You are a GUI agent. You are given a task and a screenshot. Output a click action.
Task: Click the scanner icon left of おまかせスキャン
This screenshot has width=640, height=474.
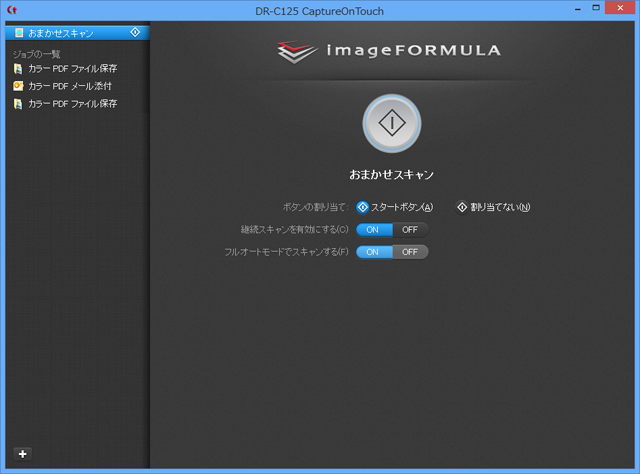(19, 33)
